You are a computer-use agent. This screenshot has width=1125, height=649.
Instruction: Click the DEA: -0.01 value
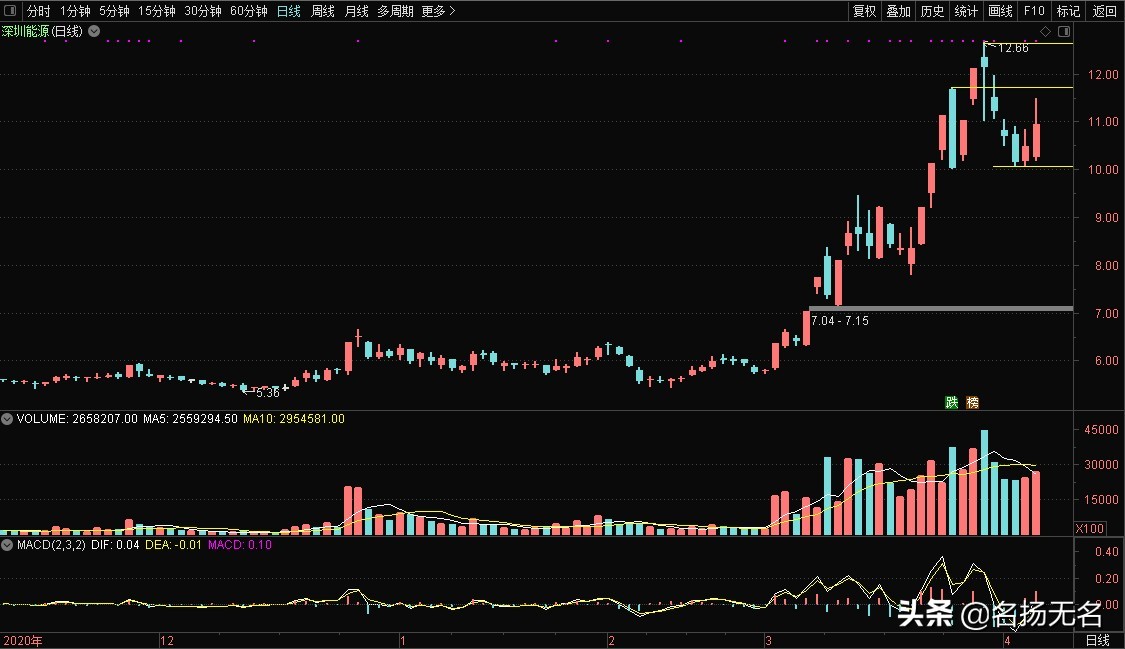(x=173, y=544)
